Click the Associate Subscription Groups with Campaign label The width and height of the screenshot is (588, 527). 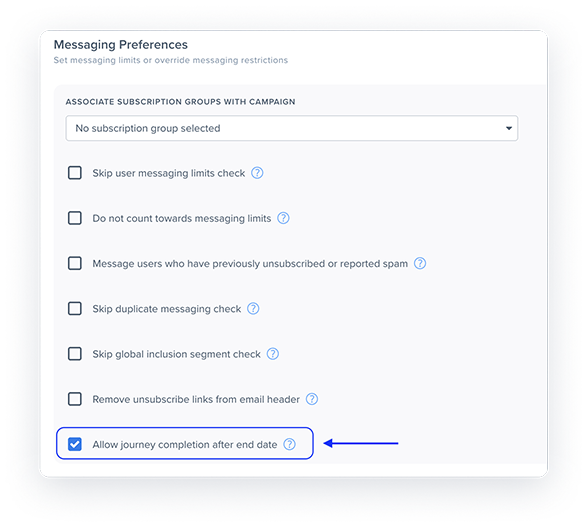(180, 102)
